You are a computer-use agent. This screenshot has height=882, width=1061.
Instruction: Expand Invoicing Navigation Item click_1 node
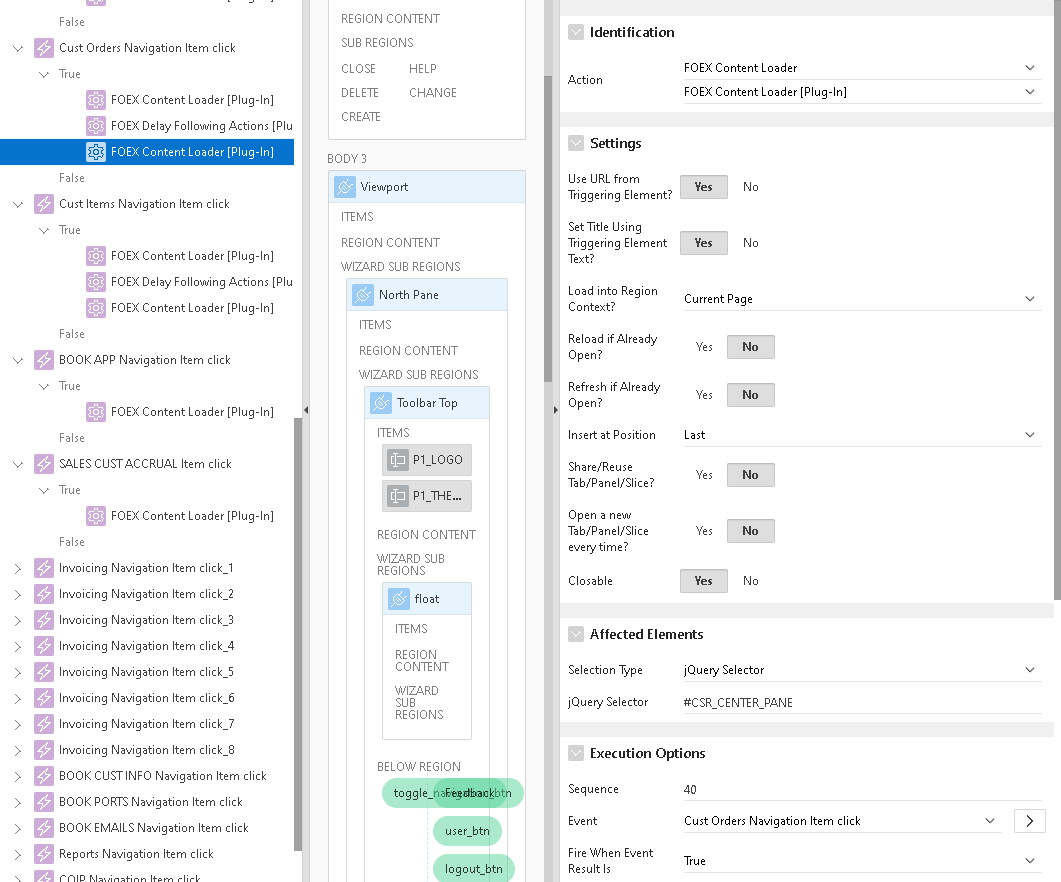(17, 568)
